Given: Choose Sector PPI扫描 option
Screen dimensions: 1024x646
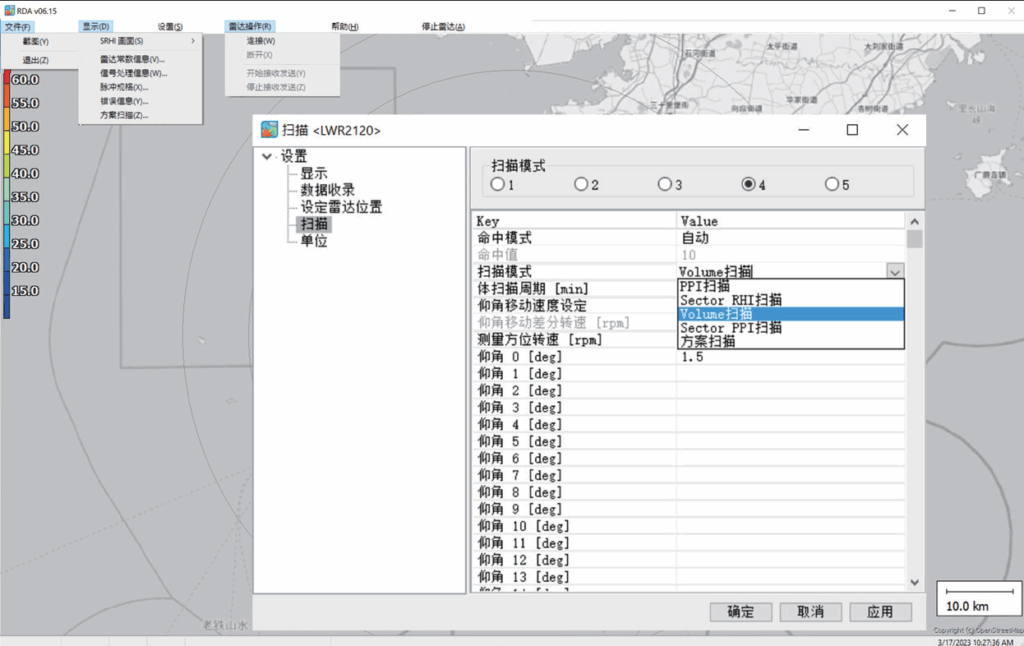Looking at the screenshot, I should (791, 328).
